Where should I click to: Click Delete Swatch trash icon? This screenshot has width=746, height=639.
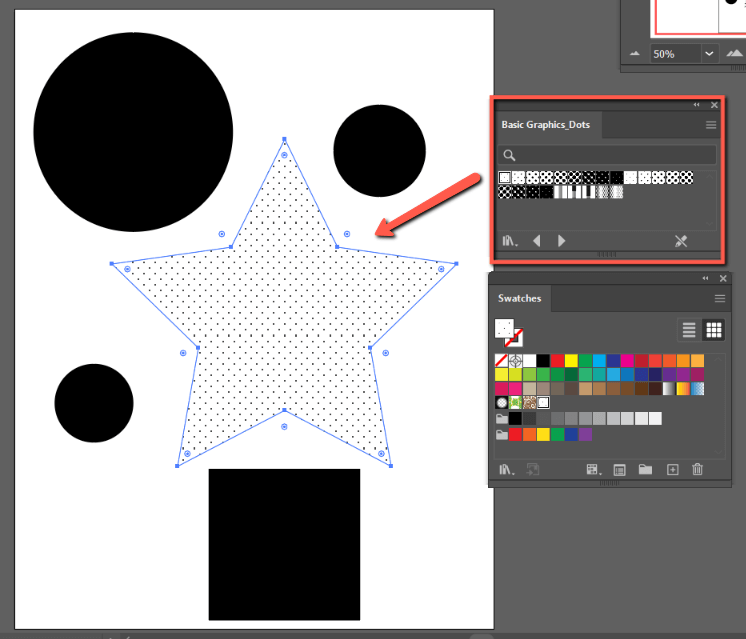pos(697,470)
